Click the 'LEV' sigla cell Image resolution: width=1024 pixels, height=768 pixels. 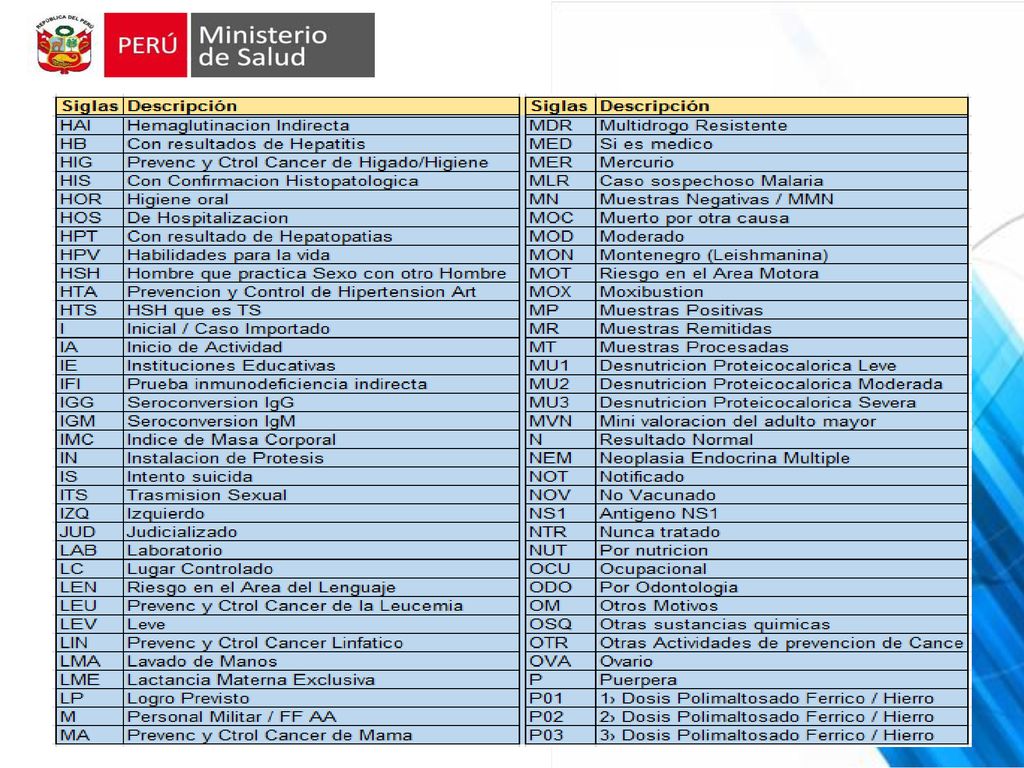click(89, 624)
